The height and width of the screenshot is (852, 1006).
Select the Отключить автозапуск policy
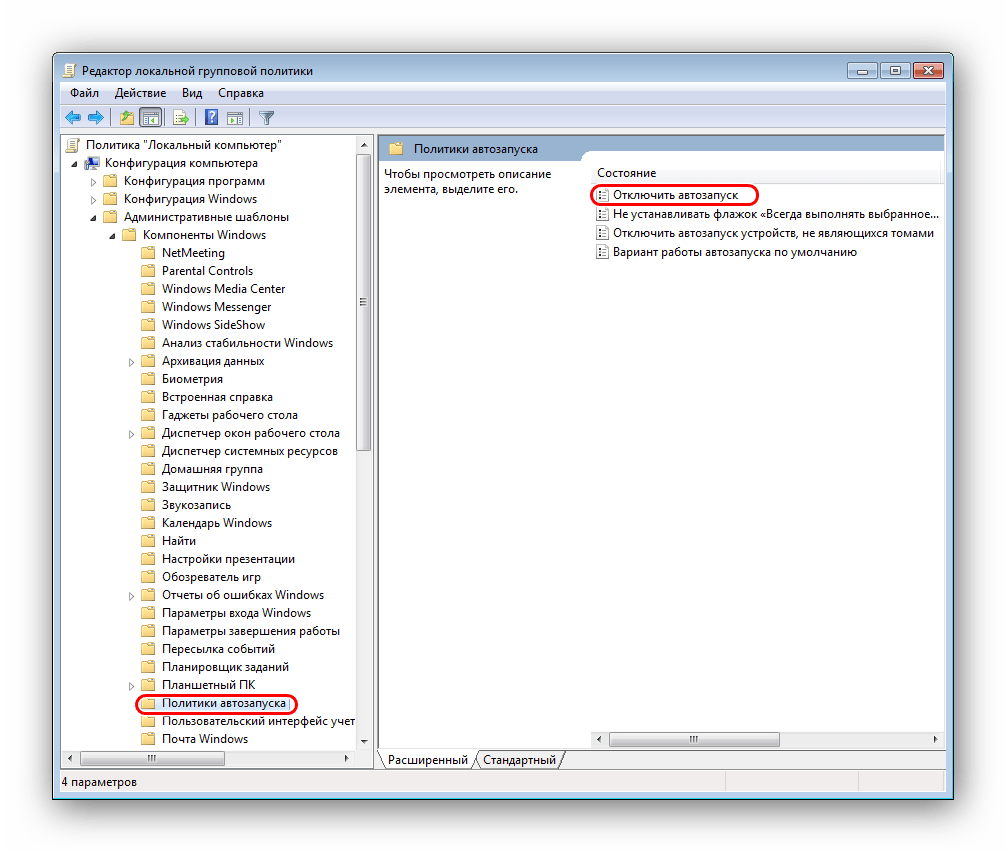pyautogui.click(x=675, y=195)
